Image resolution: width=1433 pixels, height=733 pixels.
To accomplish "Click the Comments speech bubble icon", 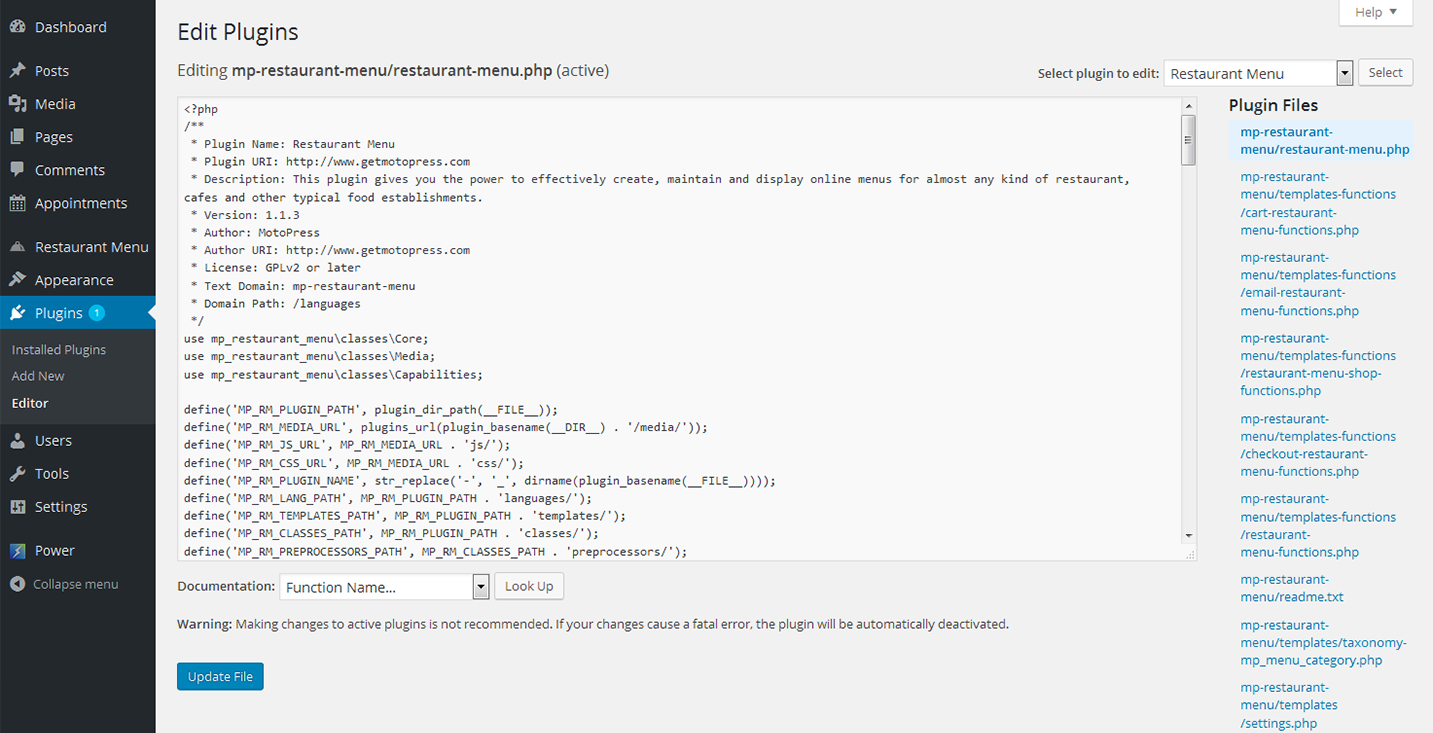I will [x=18, y=170].
